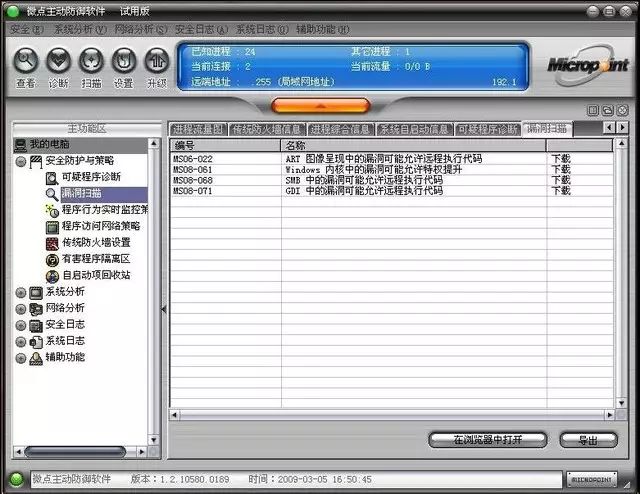Viewport: 640px width, 494px height.
Task: Open 传统防火墙设置 in the sidebar
Action: point(96,242)
